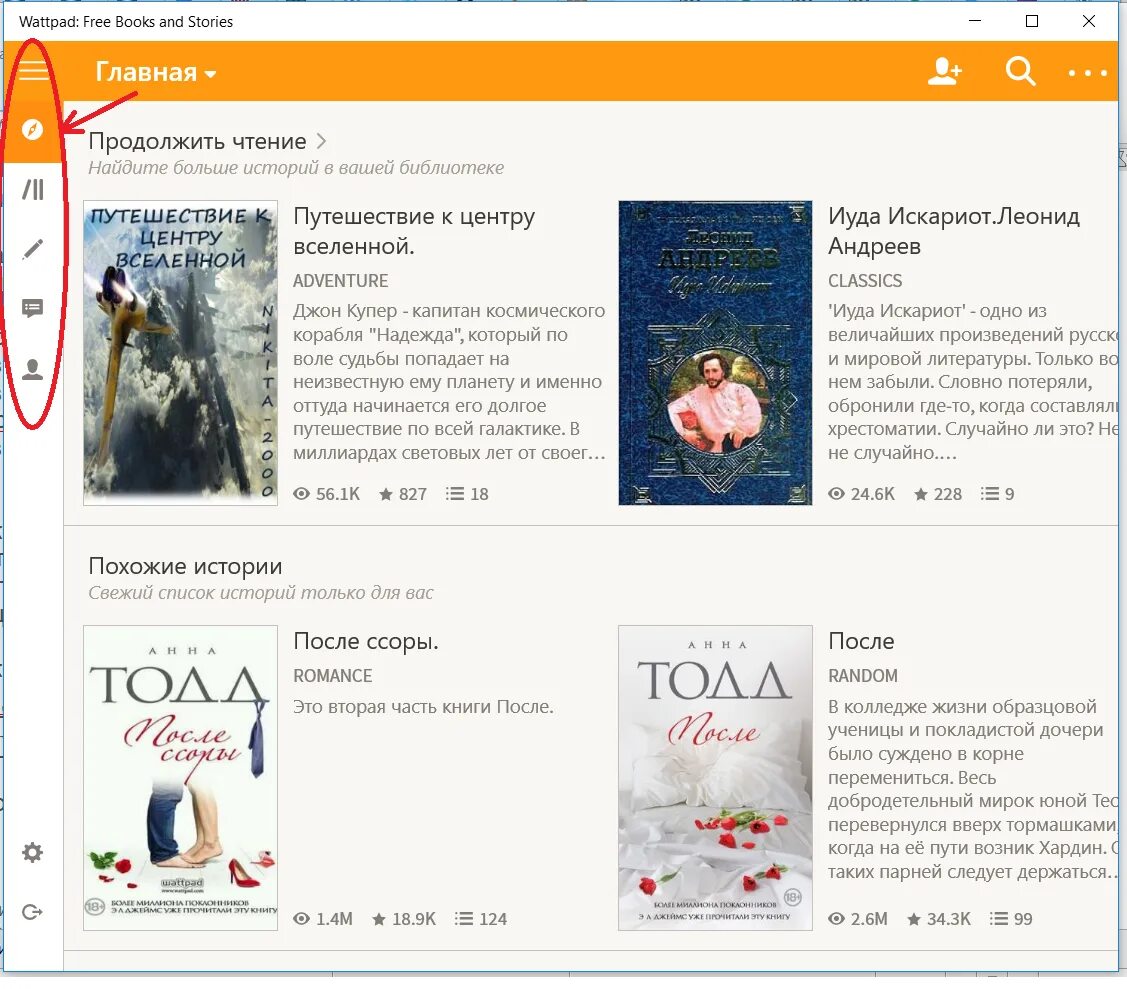The height and width of the screenshot is (989, 1127).
Task: Open the Profile person icon in sidebar
Action: pos(32,369)
